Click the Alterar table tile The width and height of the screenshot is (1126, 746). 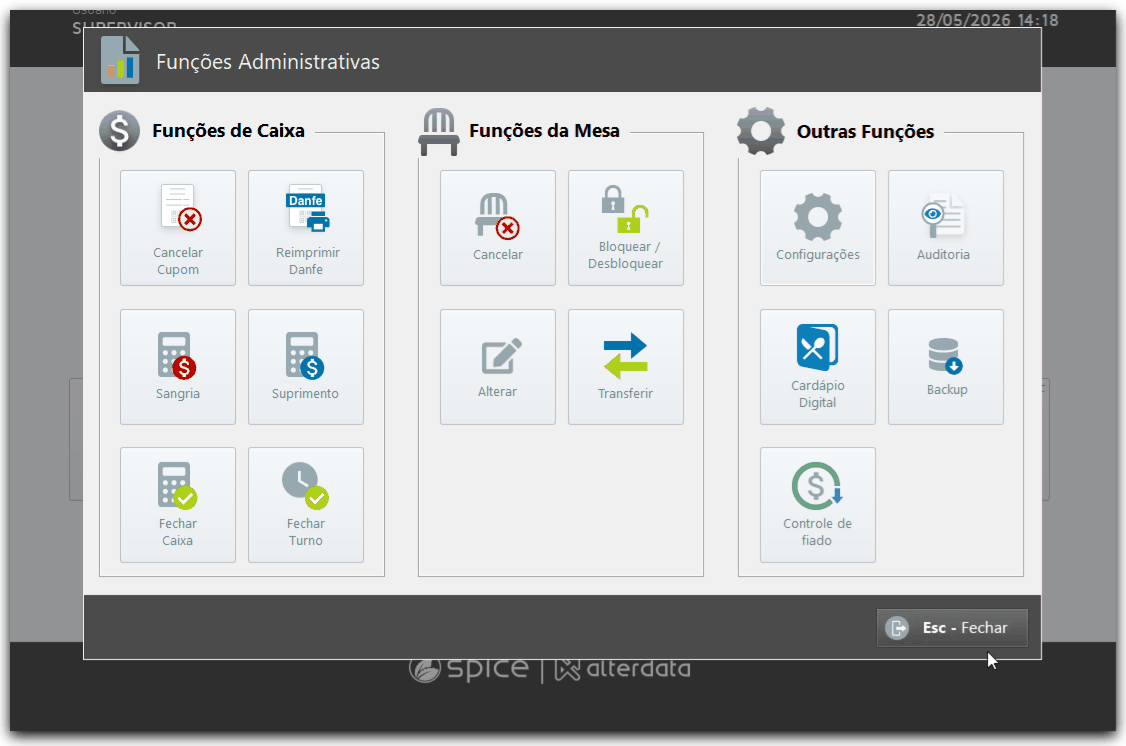pyautogui.click(x=498, y=367)
